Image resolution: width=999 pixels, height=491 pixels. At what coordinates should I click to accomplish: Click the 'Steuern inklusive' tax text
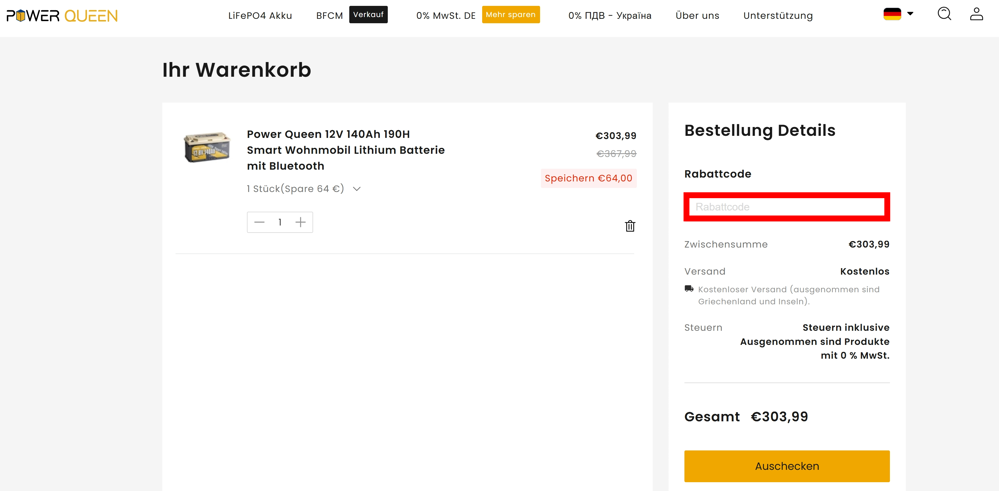846,327
